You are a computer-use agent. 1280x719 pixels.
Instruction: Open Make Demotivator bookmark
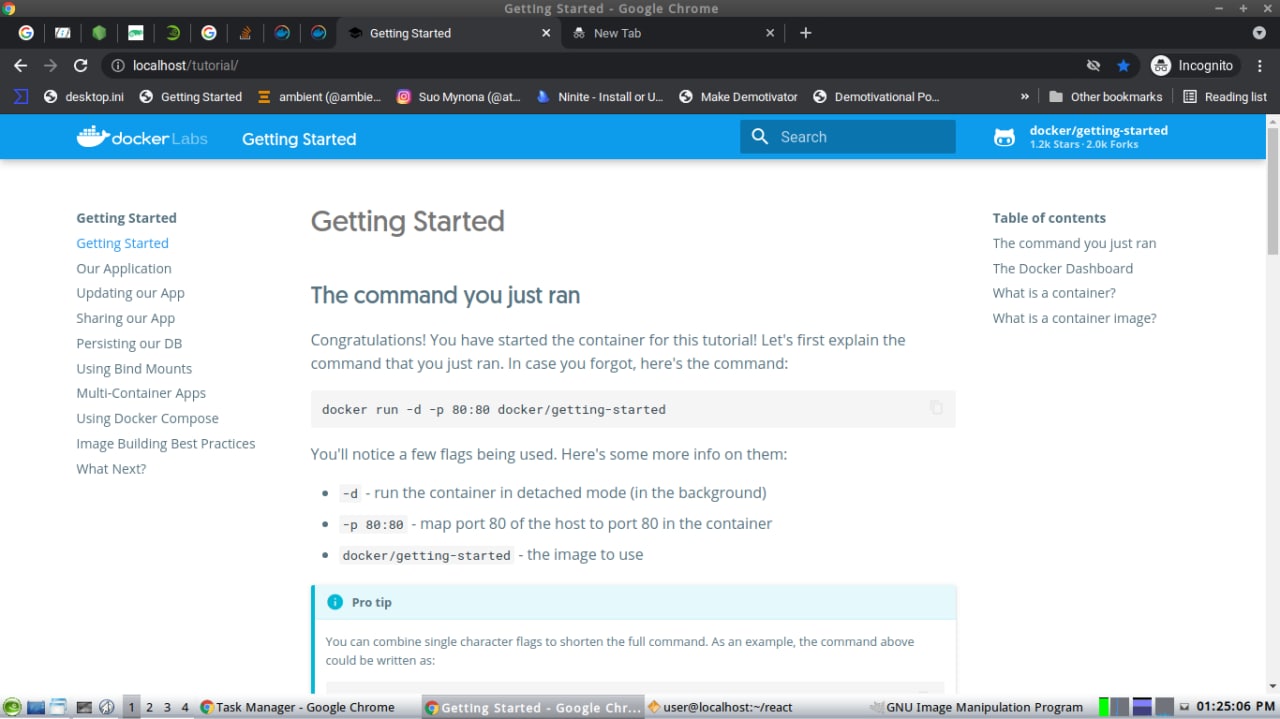739,97
